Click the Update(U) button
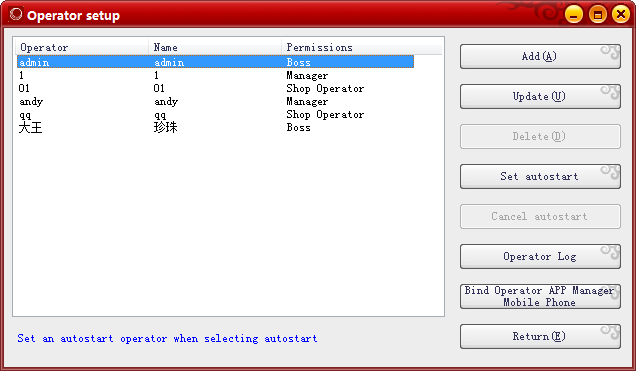The image size is (636, 371). point(540,97)
